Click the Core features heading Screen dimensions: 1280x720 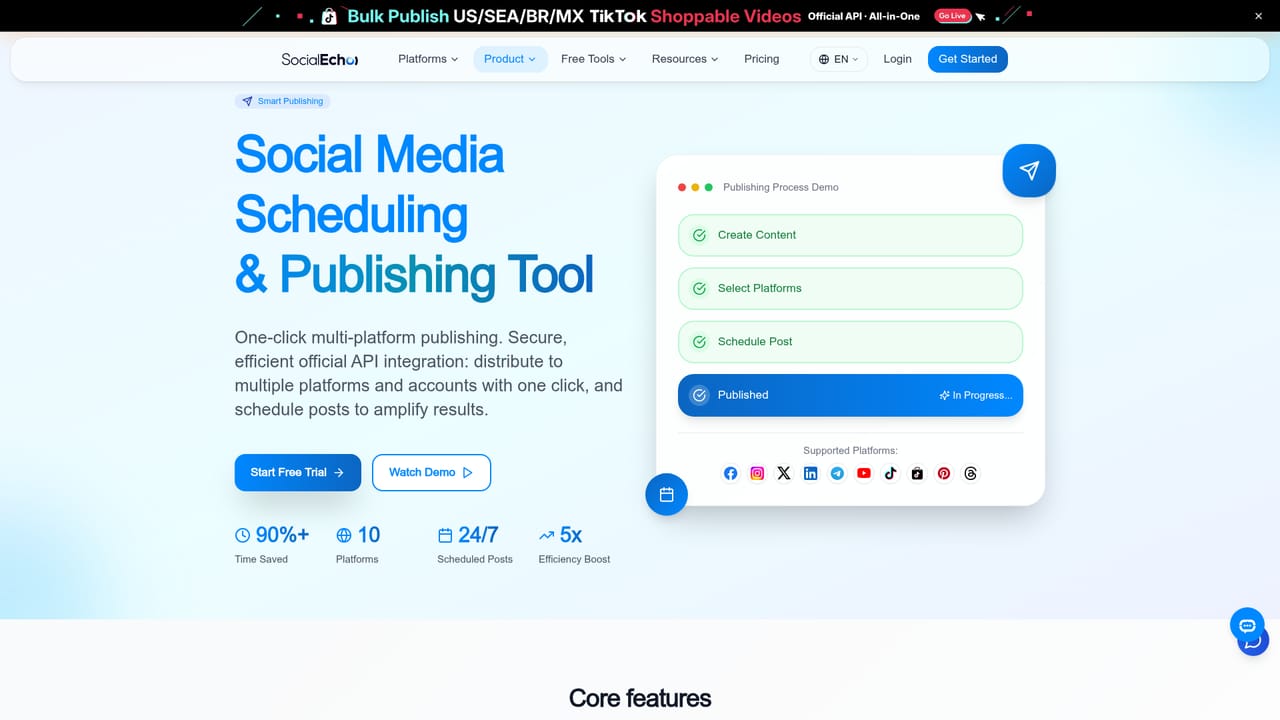[640, 698]
